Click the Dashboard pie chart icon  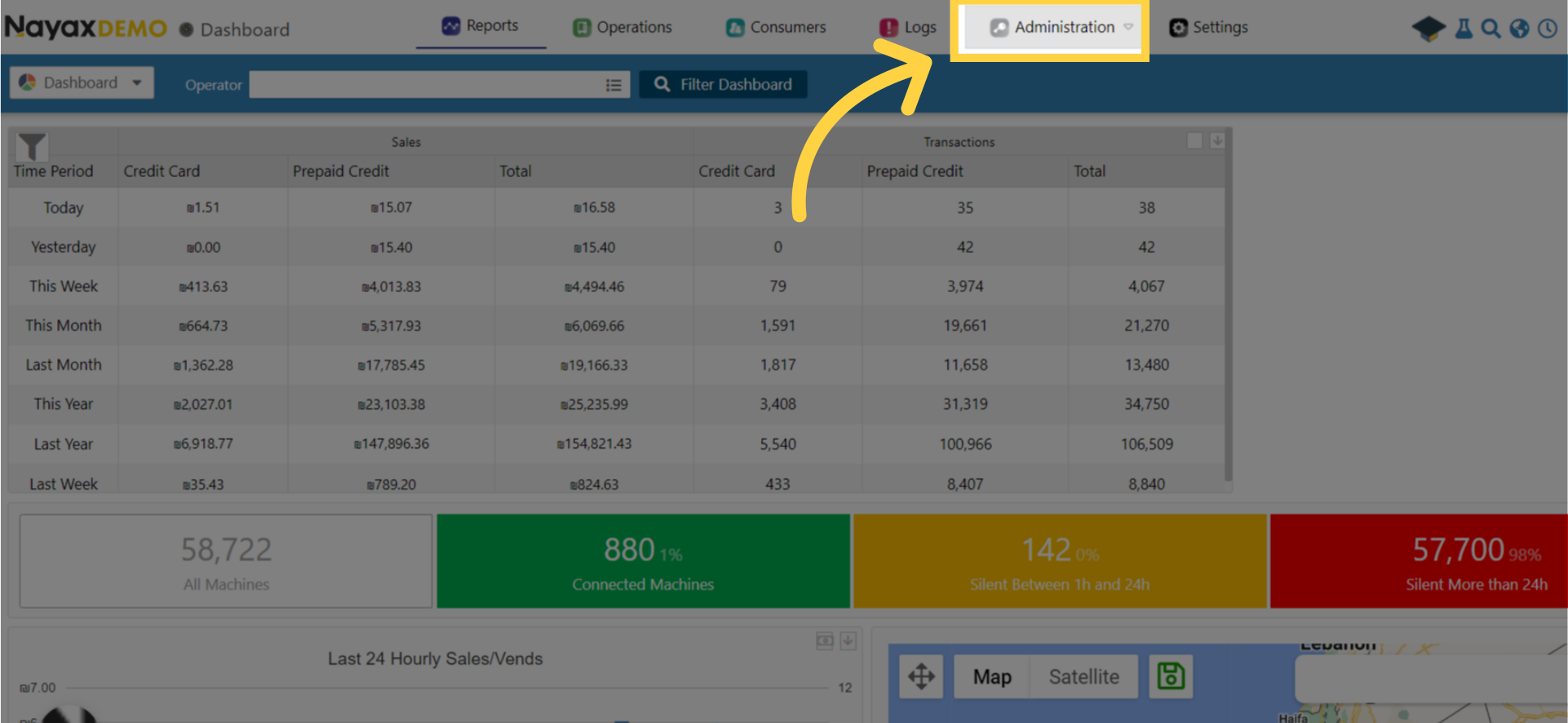(27, 82)
